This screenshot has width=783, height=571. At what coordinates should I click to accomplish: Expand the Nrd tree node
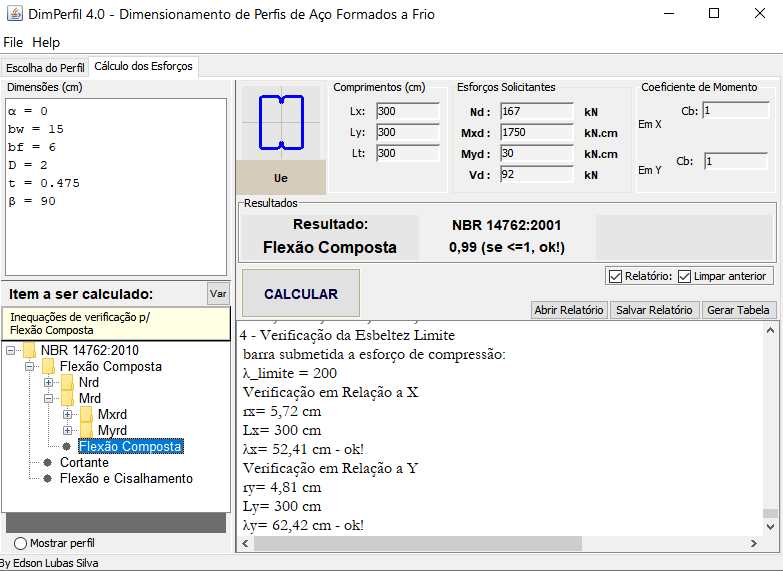49,383
